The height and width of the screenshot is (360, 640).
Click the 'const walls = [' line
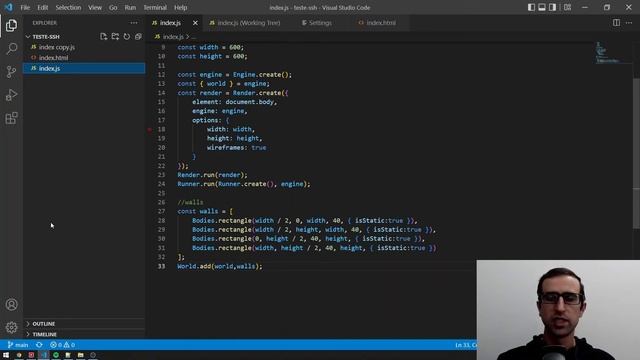205,211
